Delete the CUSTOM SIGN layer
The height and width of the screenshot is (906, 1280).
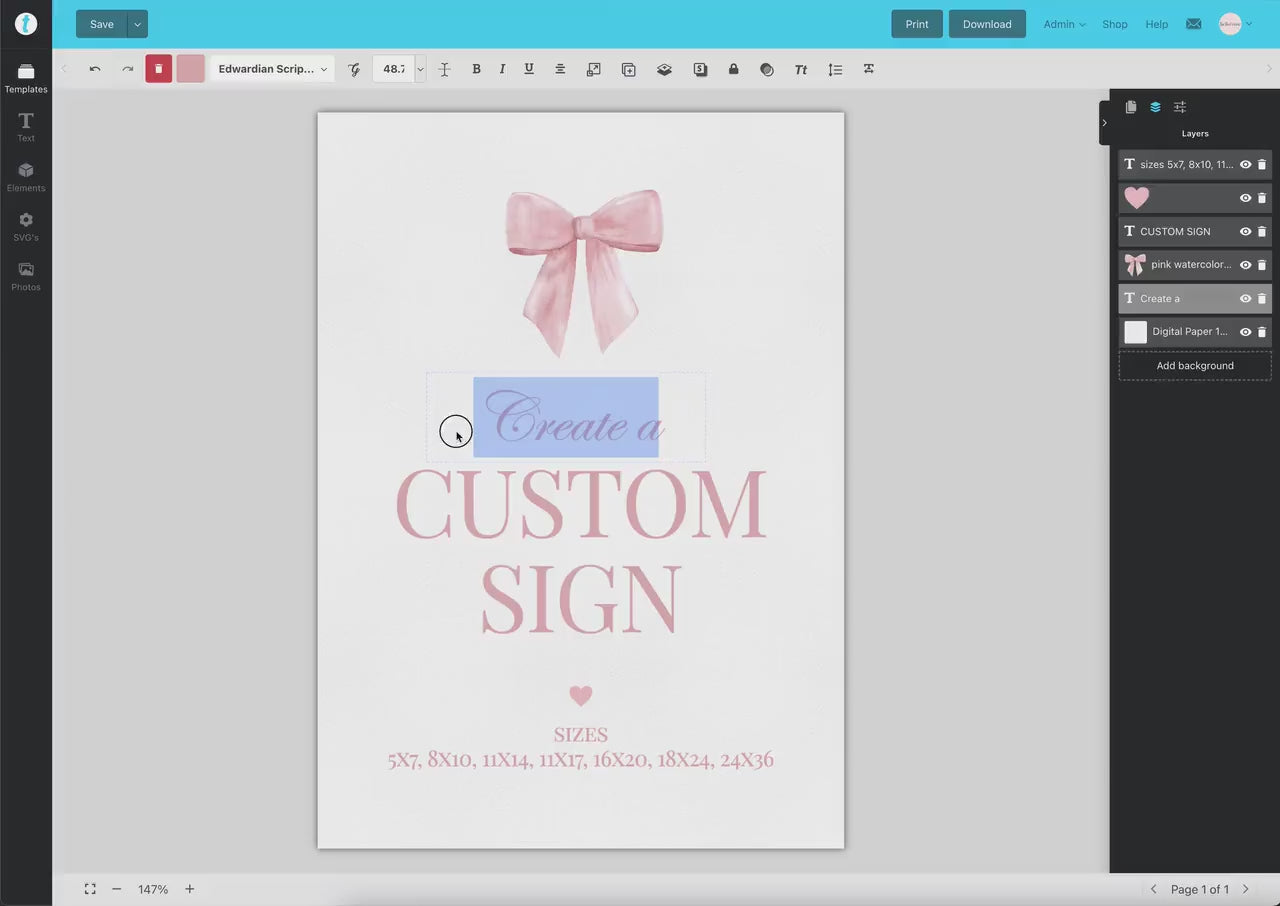[1262, 231]
